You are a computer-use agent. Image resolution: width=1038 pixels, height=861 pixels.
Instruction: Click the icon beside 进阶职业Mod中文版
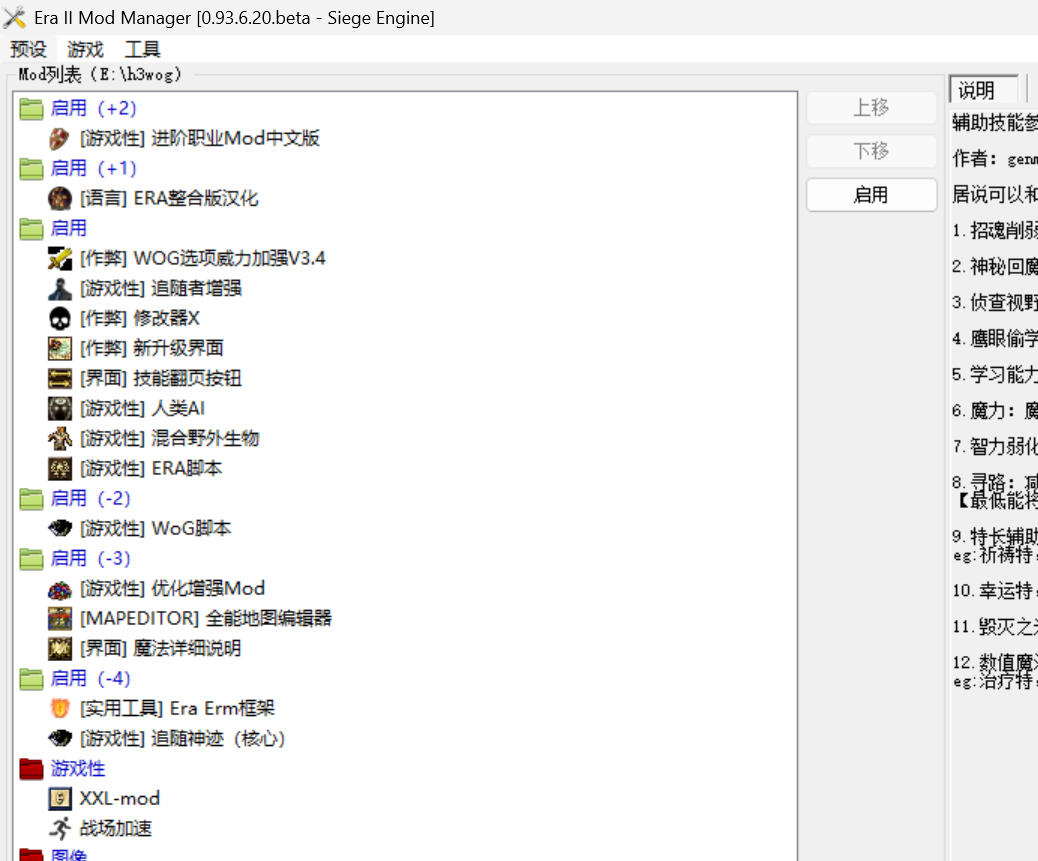coord(60,138)
